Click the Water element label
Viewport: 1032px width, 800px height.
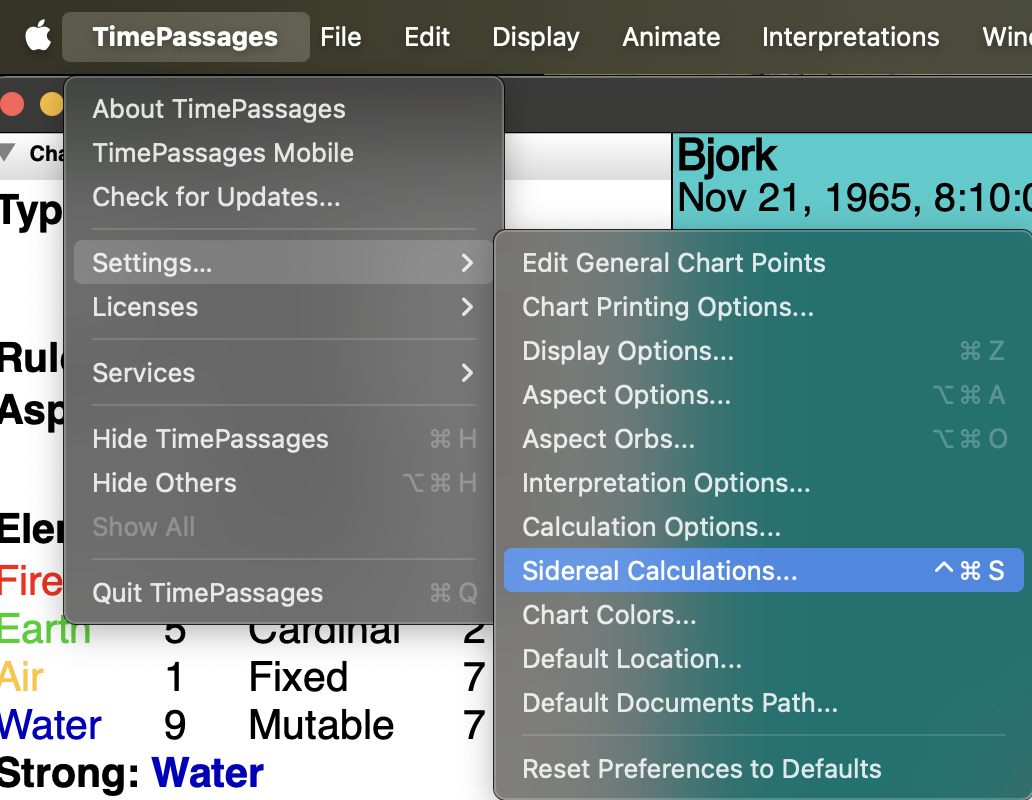51,725
